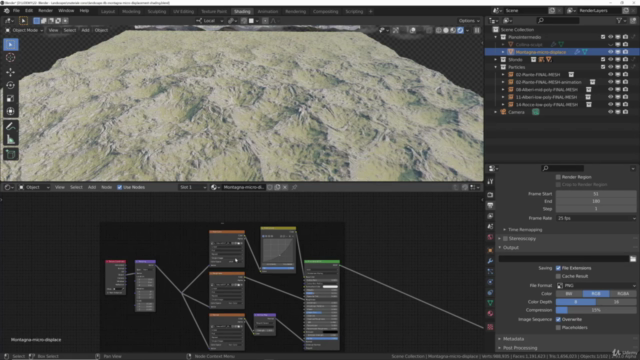Expand the Time Remapping panel

(525, 230)
